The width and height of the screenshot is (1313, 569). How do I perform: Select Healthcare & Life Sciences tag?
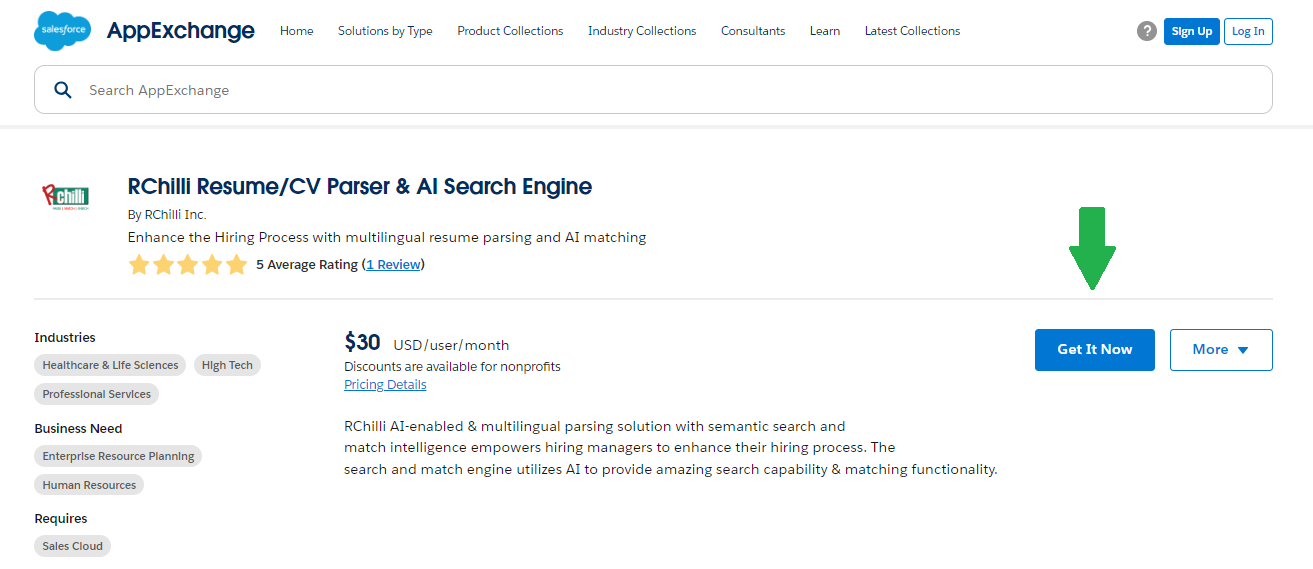[x=110, y=365]
